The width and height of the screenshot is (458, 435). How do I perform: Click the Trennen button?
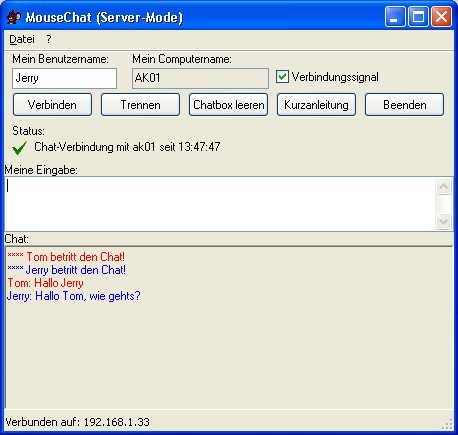pos(140,105)
